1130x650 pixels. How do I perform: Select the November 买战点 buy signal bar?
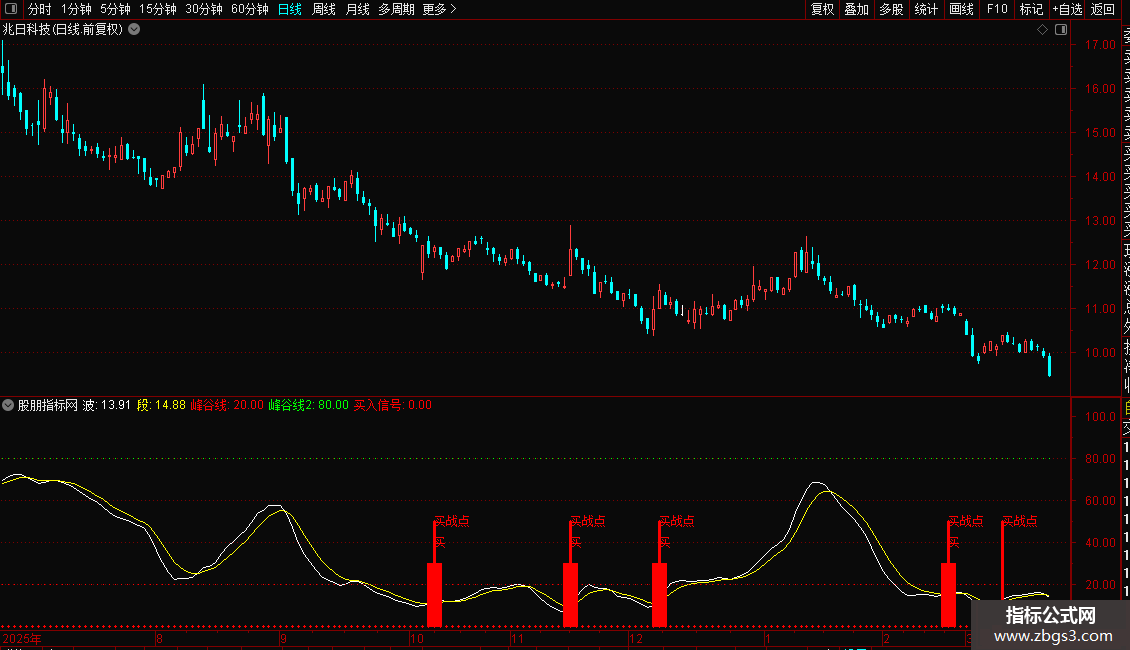(570, 595)
